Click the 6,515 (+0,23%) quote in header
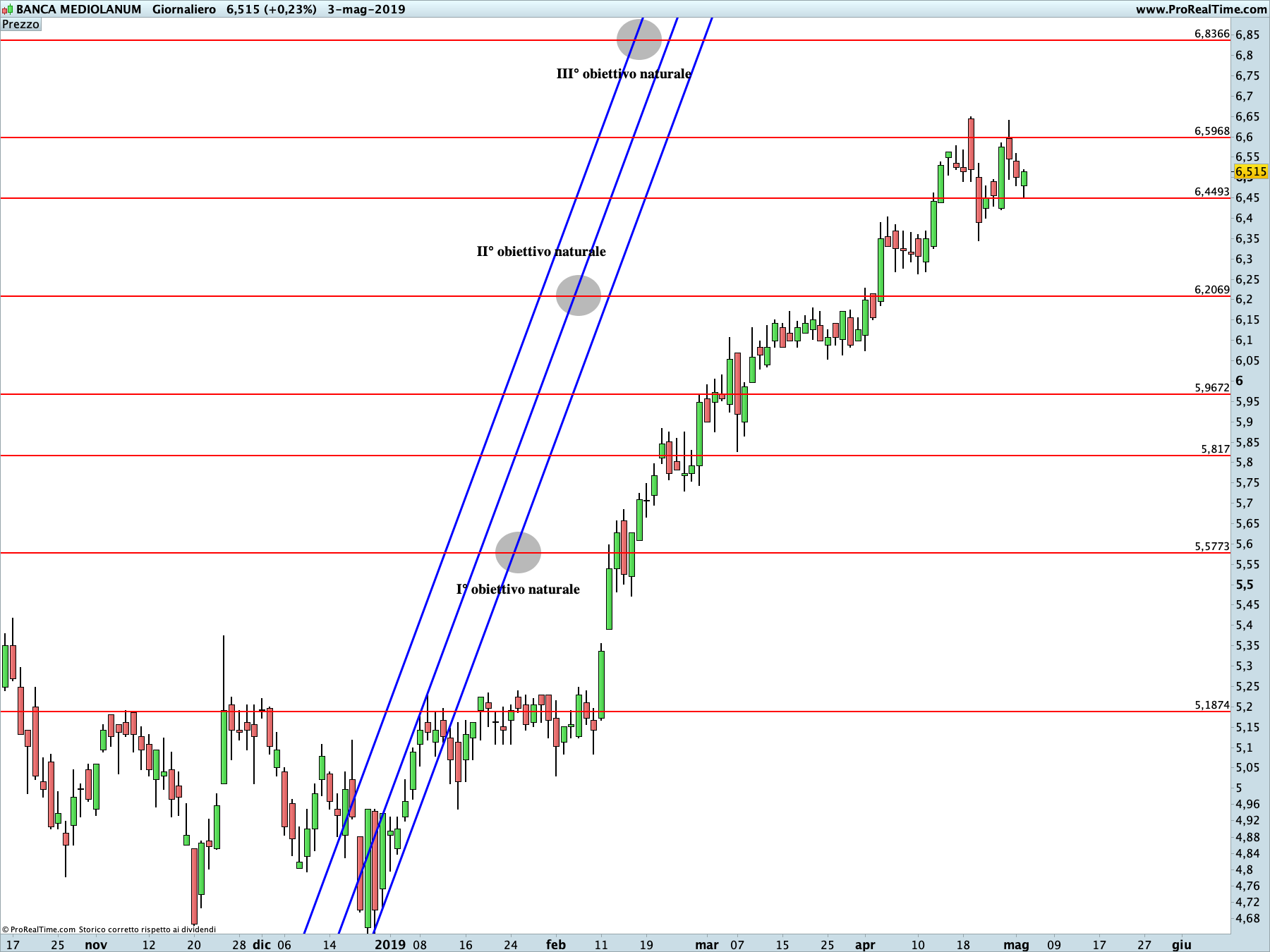Screen dimensions: 1270x952 pyautogui.click(x=272, y=9)
